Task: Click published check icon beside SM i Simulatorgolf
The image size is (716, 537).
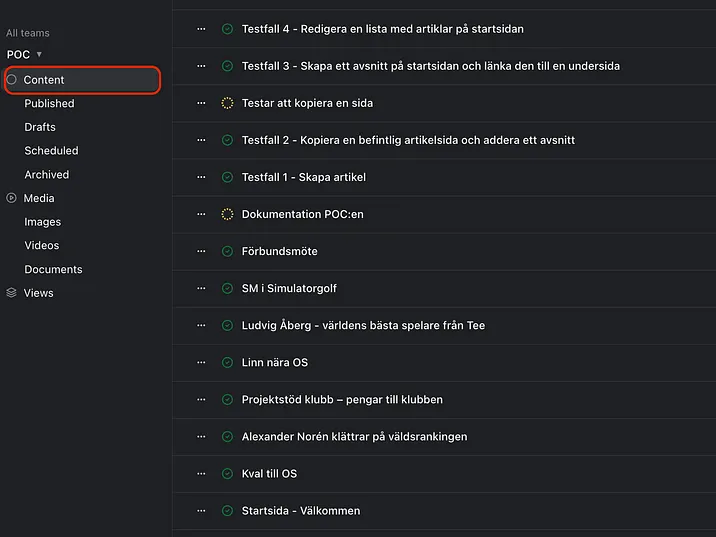Action: point(227,288)
